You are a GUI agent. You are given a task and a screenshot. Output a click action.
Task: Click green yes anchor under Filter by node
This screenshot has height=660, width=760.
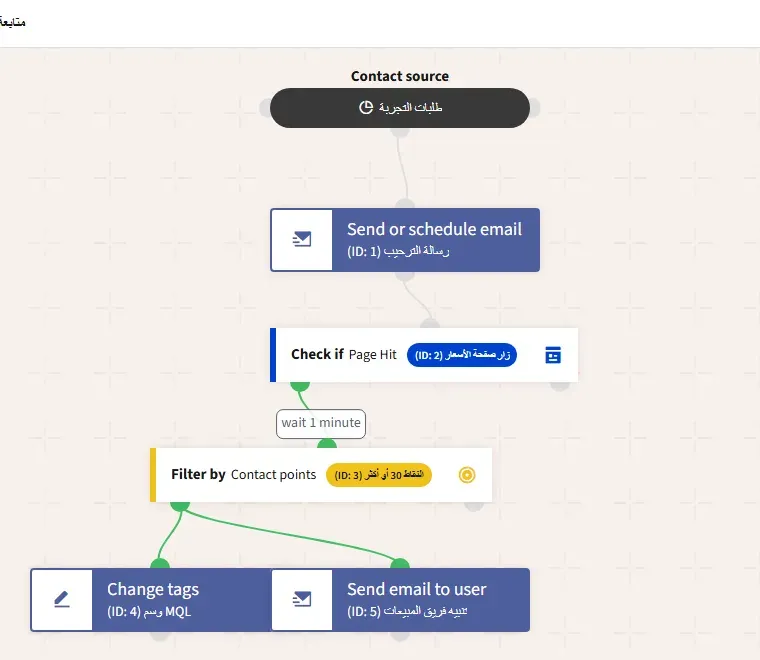click(x=180, y=506)
